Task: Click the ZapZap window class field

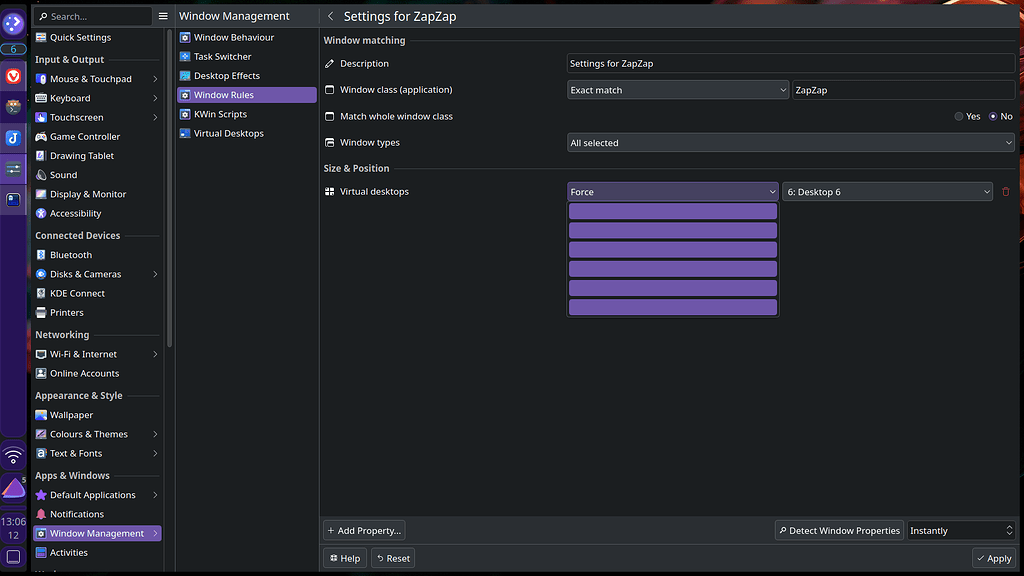Action: (904, 90)
